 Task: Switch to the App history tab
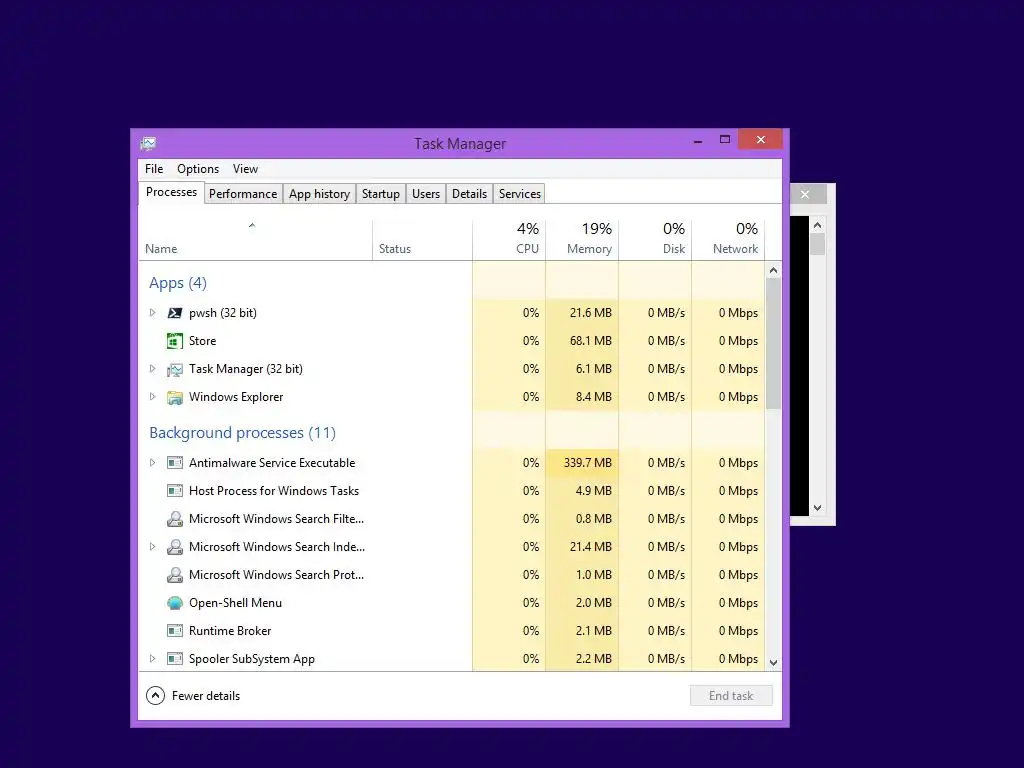(x=319, y=194)
